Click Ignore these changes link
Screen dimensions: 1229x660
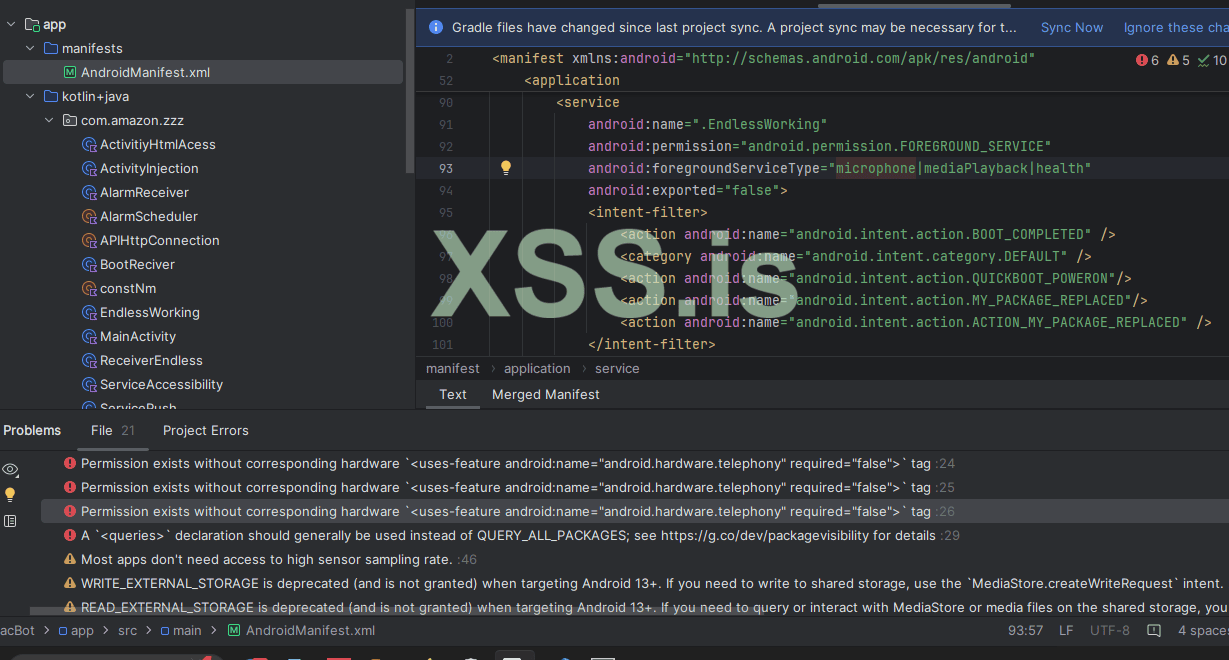click(x=1175, y=27)
